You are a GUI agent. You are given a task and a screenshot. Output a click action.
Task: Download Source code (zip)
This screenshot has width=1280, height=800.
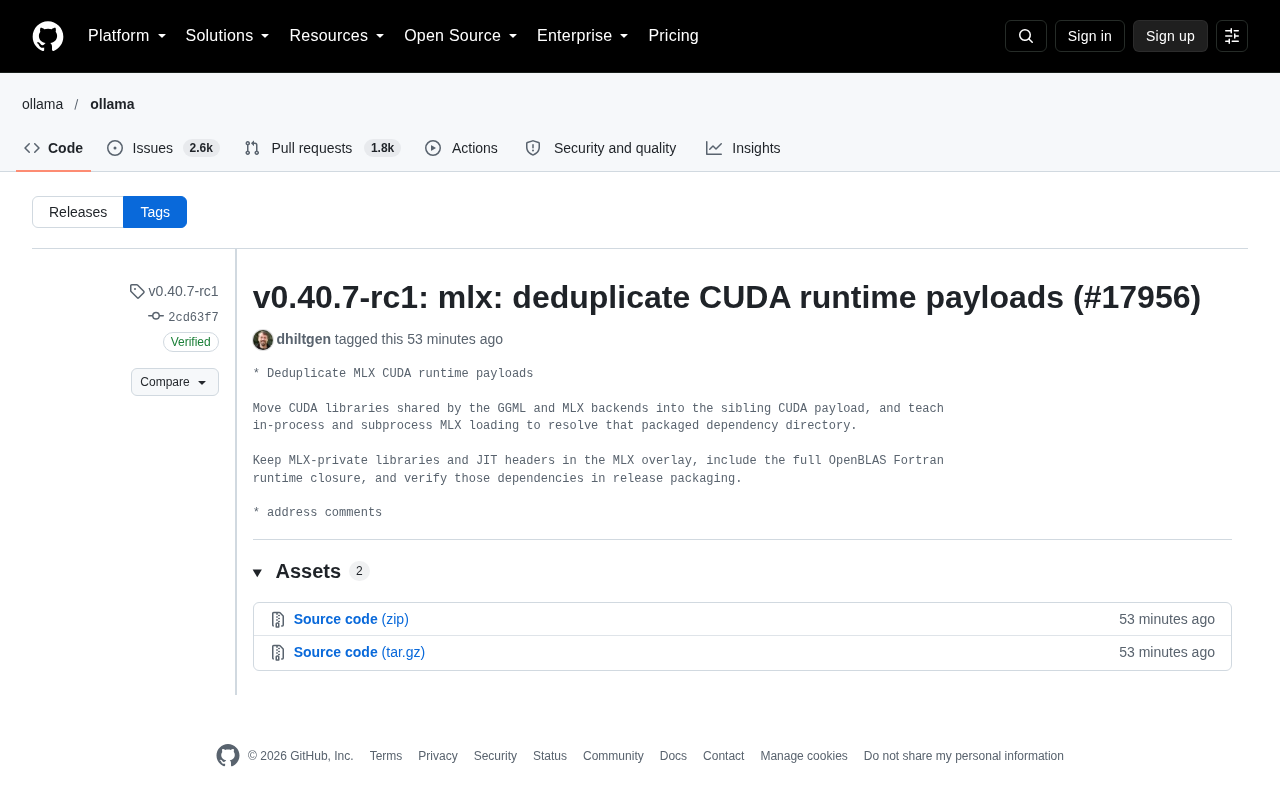pos(351,619)
